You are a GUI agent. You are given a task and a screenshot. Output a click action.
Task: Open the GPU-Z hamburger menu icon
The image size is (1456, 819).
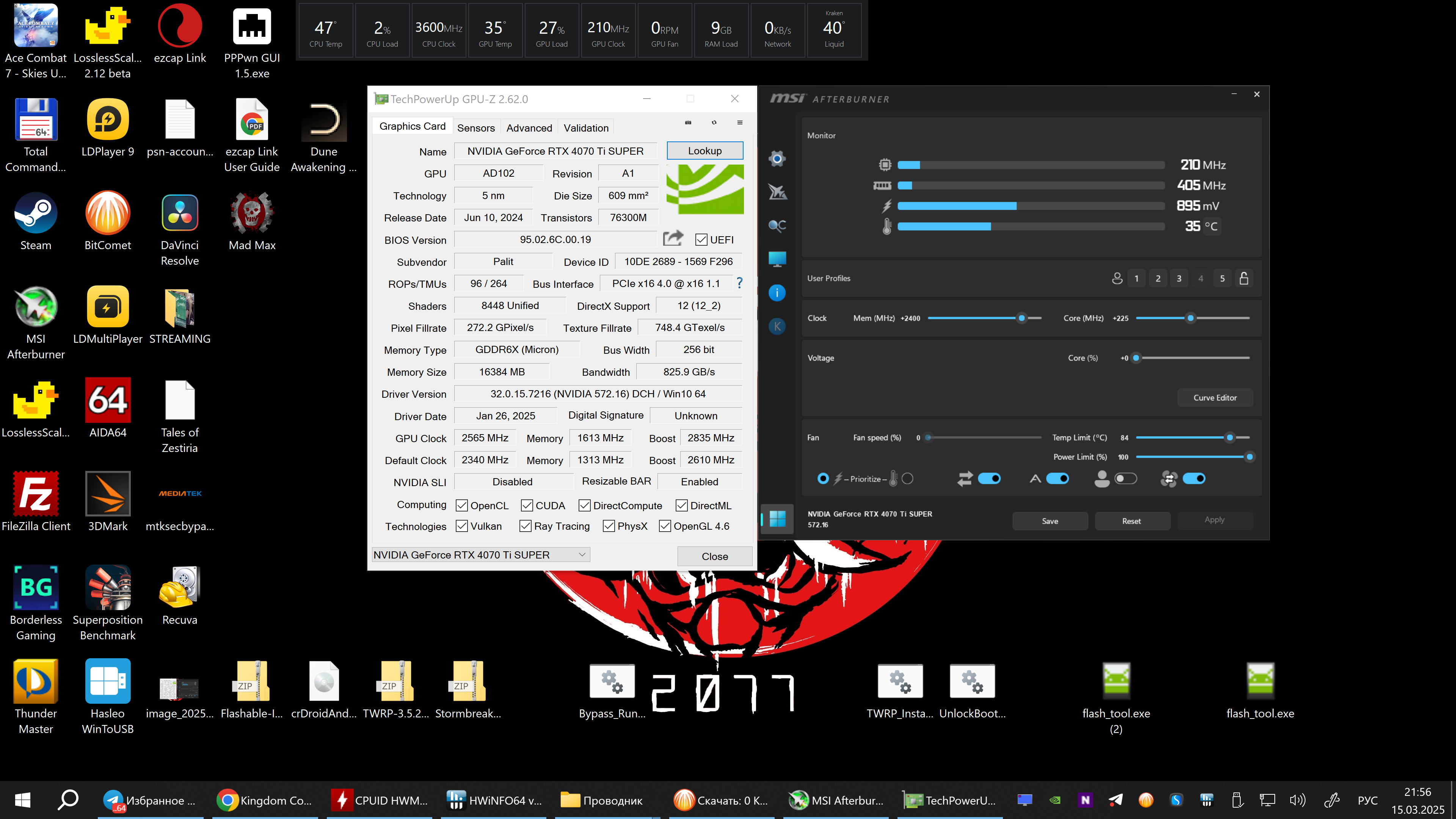(739, 122)
